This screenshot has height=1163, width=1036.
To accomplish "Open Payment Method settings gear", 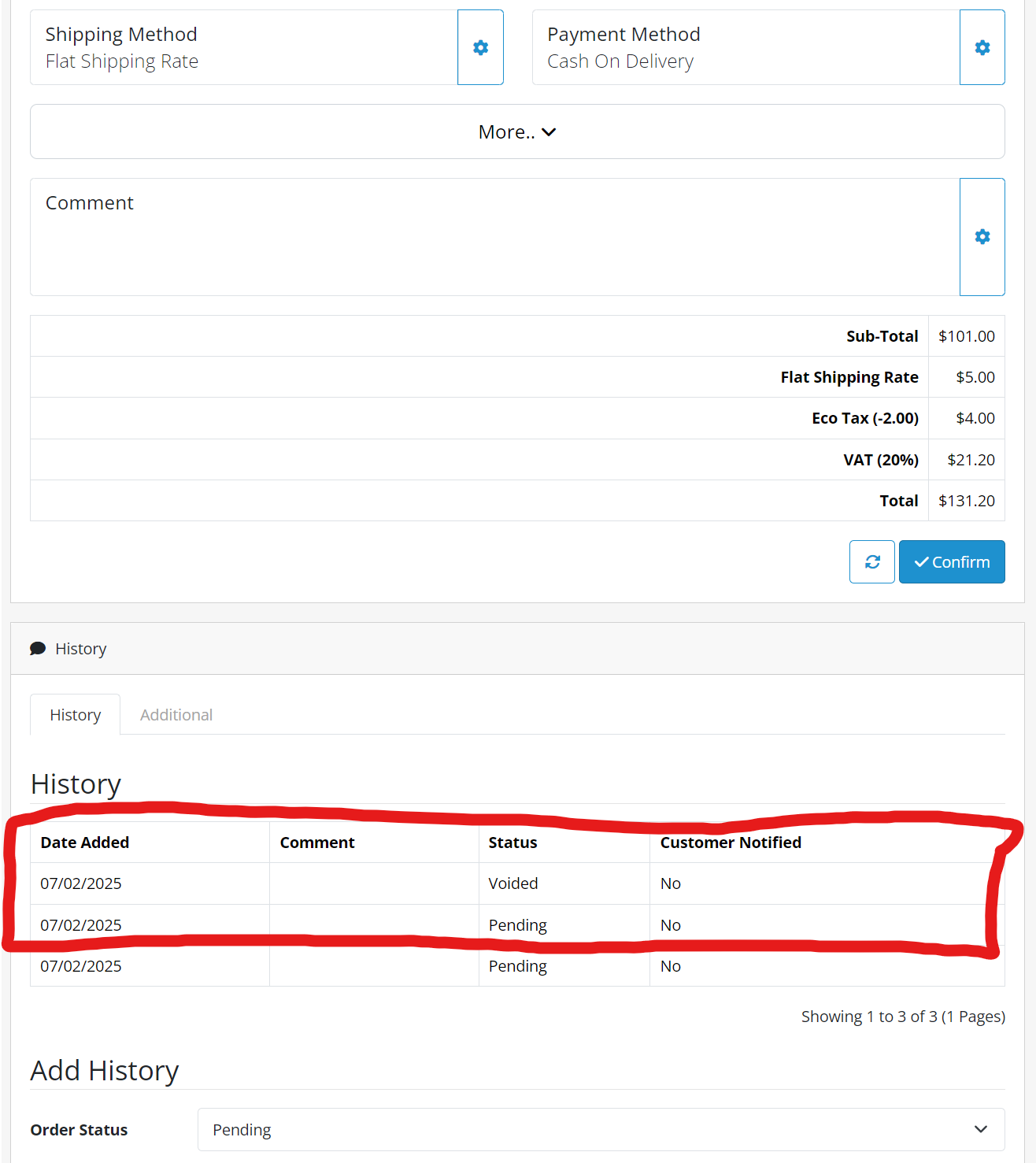I will 982,47.
